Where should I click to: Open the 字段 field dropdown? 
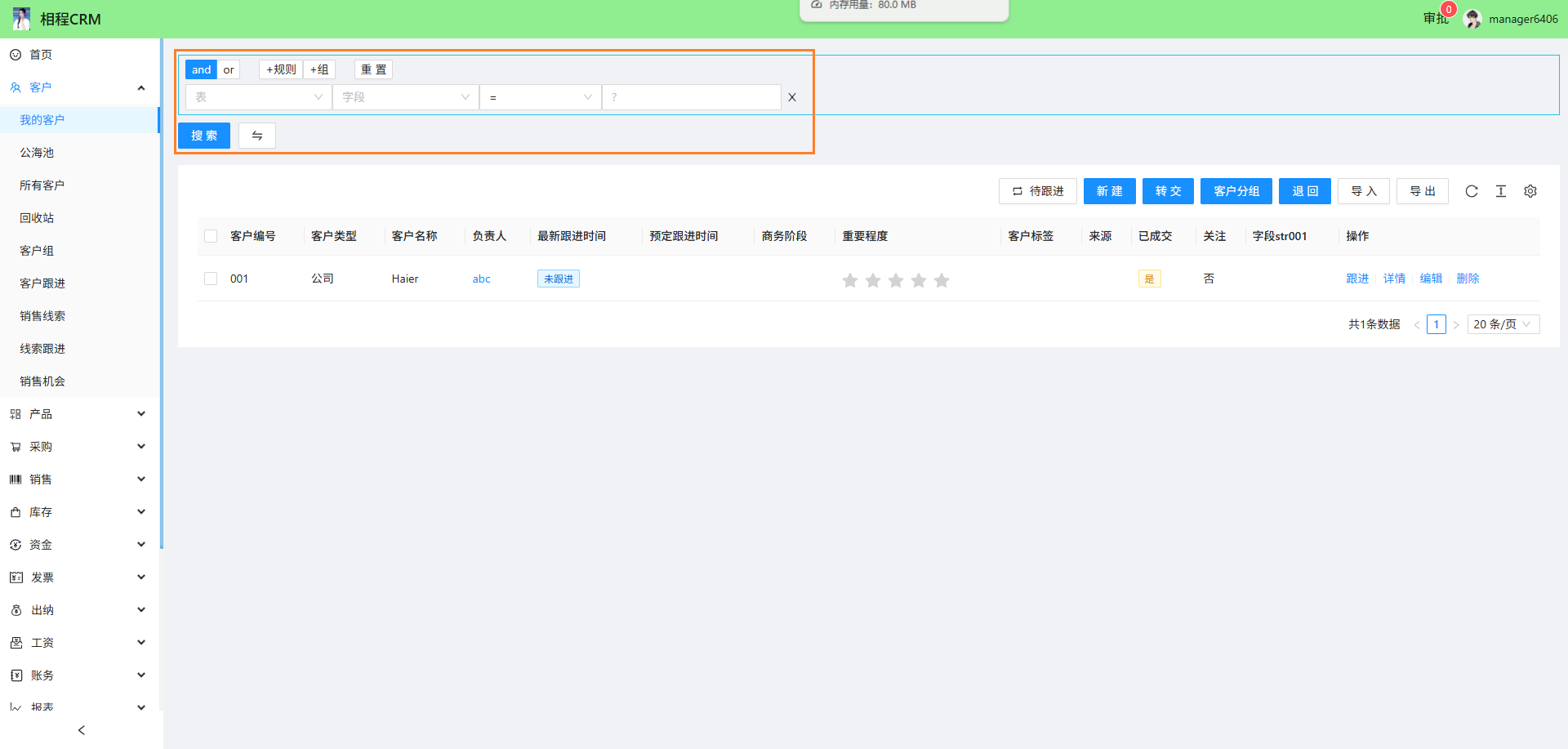click(x=405, y=97)
